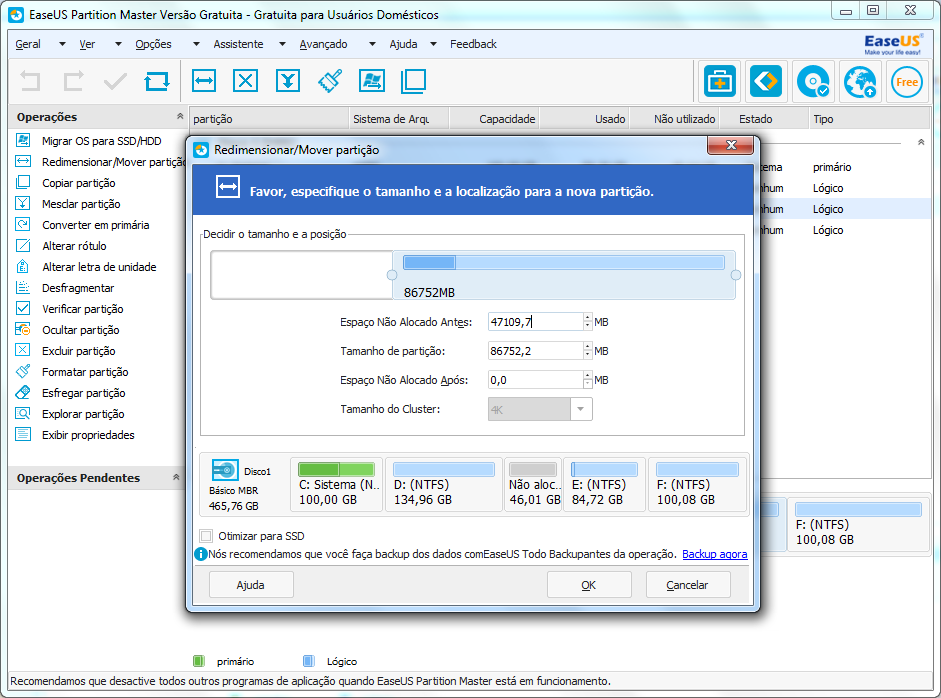Enable Otimizar para SSD checkbox

(x=206, y=536)
